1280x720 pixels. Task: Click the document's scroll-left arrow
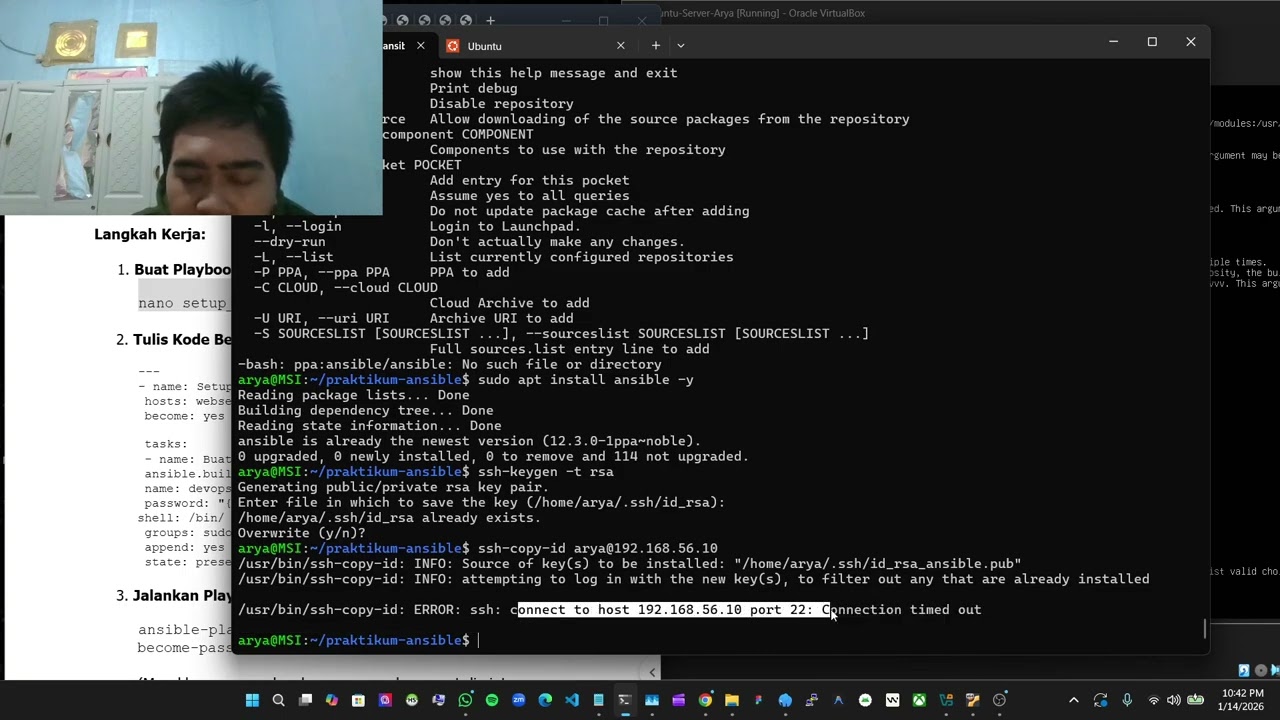pos(653,672)
